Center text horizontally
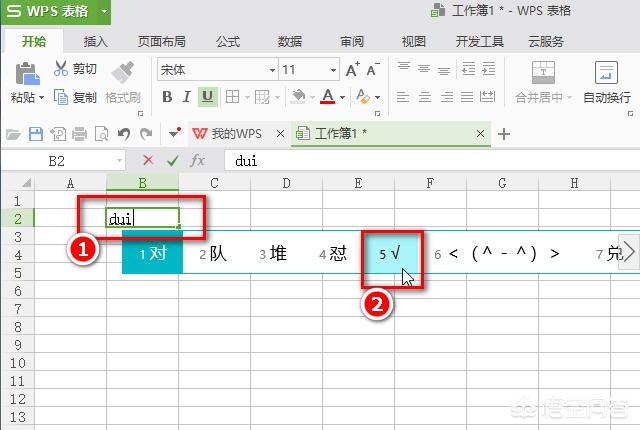Viewport: 640px width, 430px height. click(424, 97)
